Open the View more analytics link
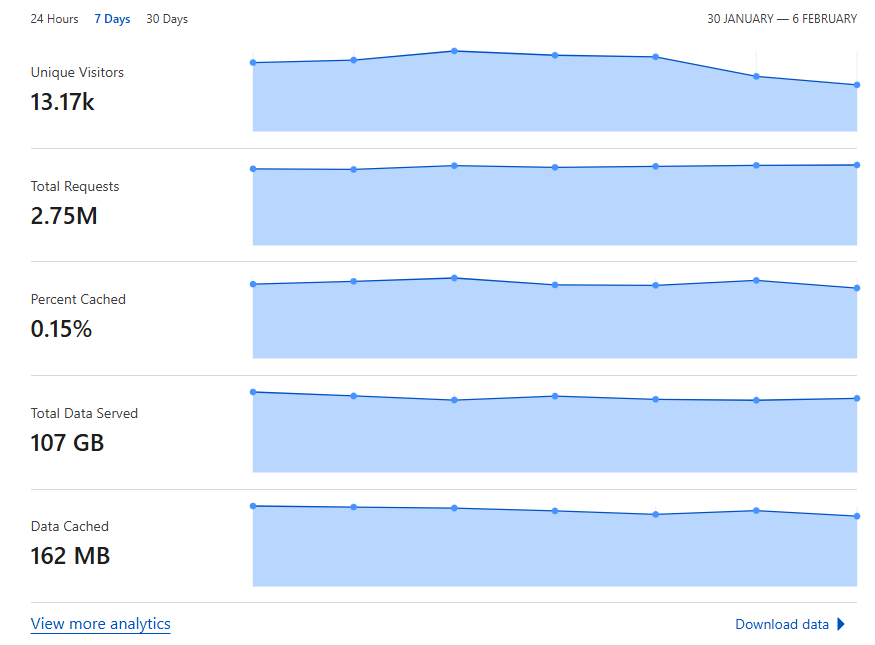Image resolution: width=875 pixels, height=645 pixels. 100,624
